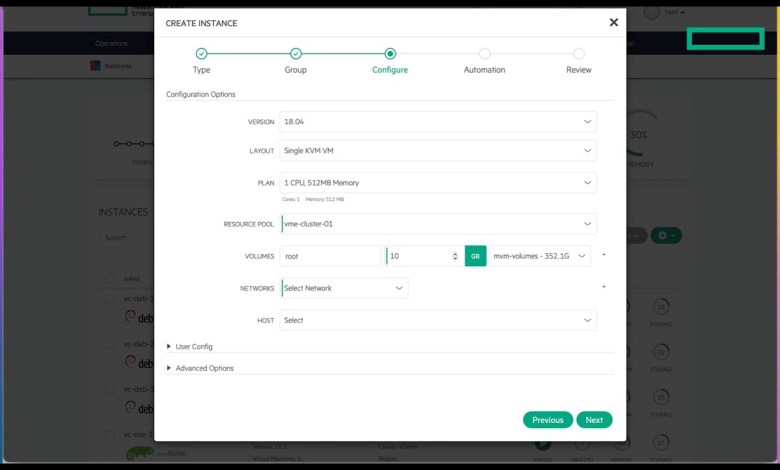This screenshot has height=470, width=780.
Task: Click the volume size spinner arrows
Action: click(x=455, y=256)
